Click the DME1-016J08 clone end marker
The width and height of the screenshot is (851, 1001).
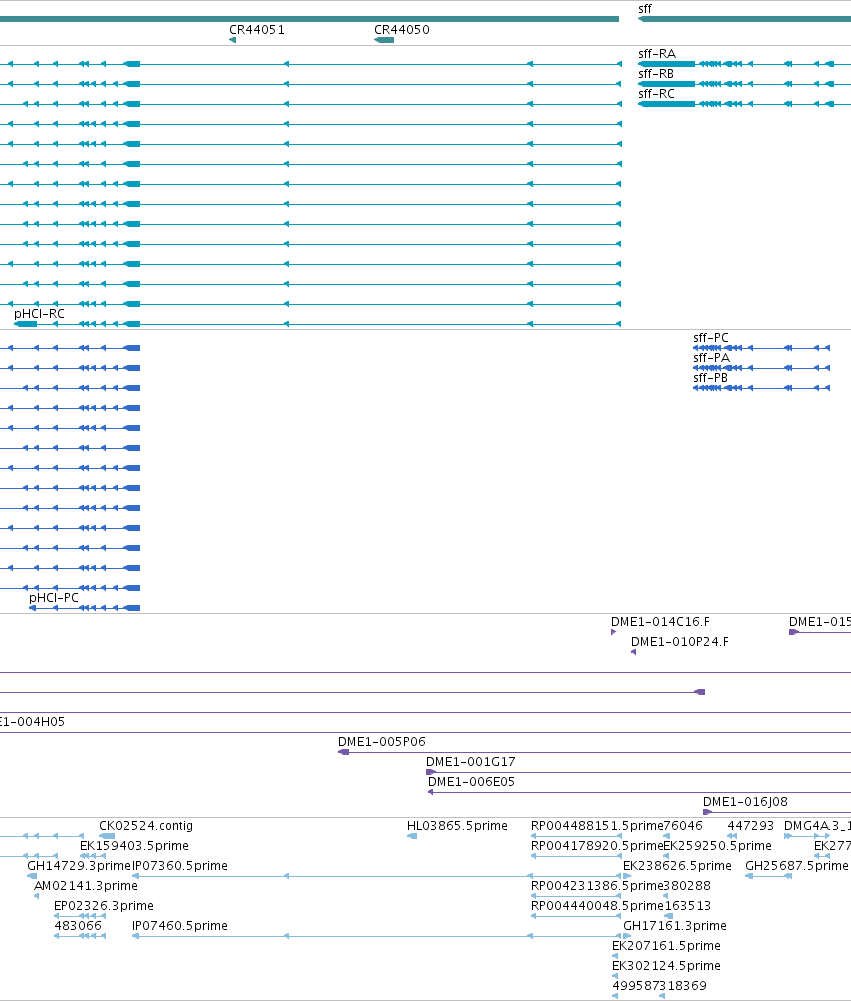(x=707, y=812)
